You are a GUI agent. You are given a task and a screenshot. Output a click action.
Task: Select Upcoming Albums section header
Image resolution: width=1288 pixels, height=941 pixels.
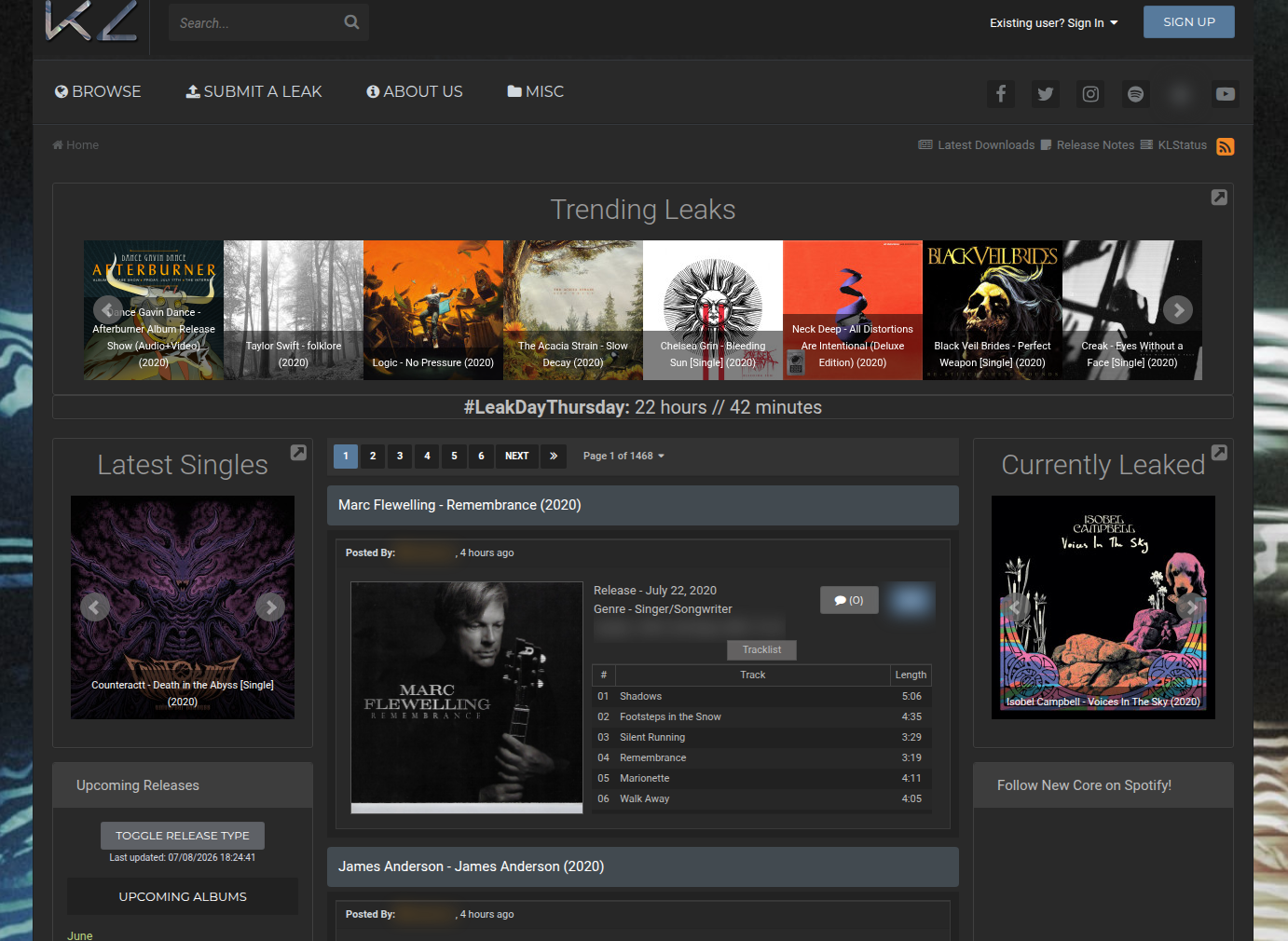(183, 896)
